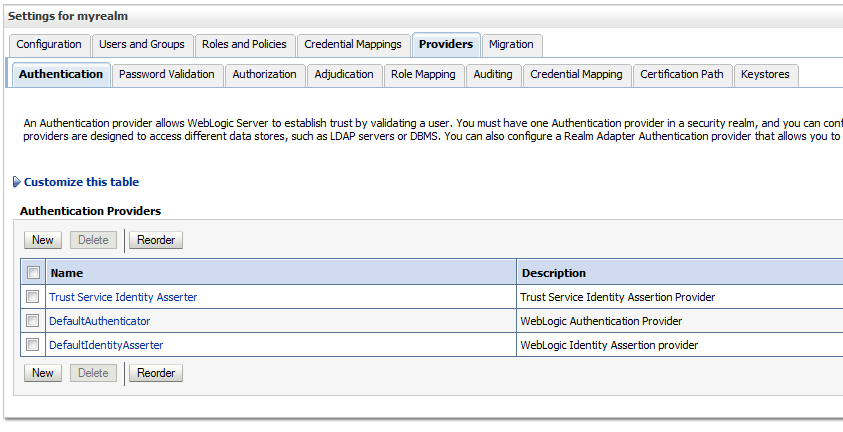The width and height of the screenshot is (843, 432).
Task: Click the bottom Reorder button below table
Action: tap(156, 373)
